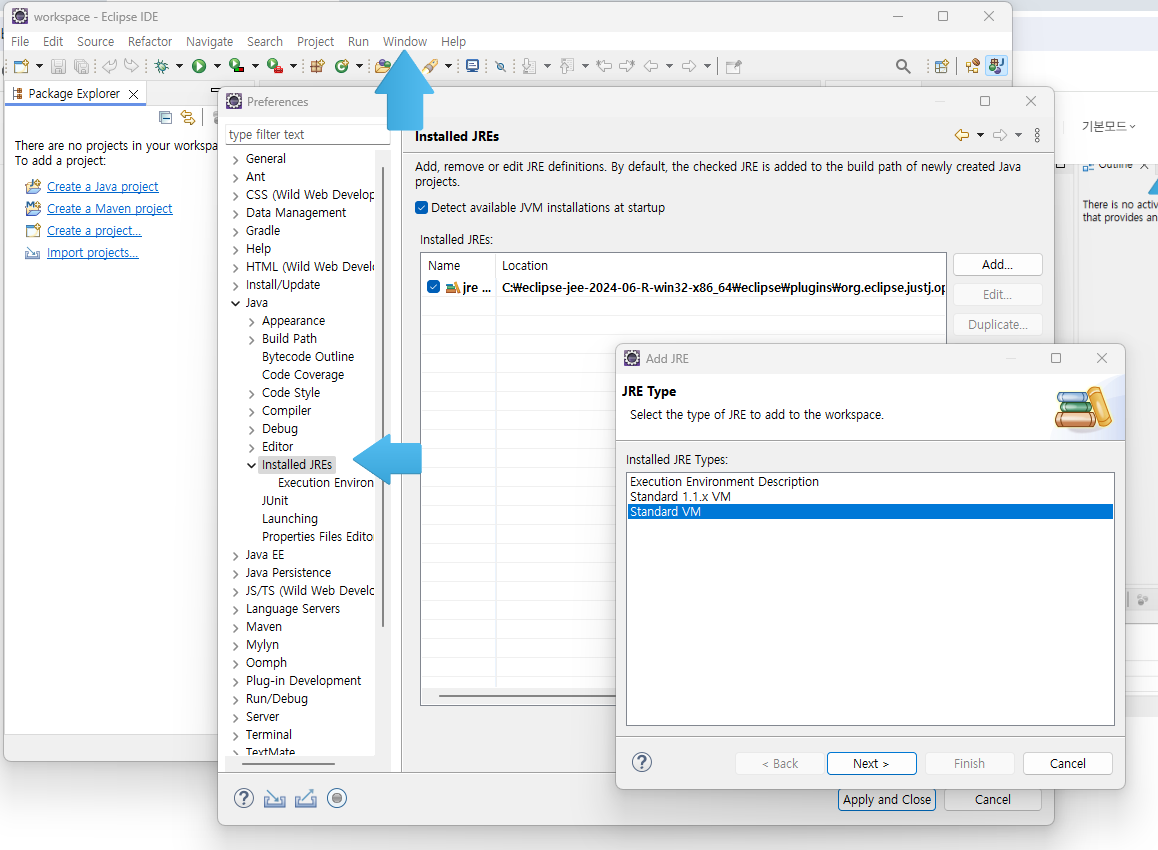Click the Run External Tools toolbar icon

click(x=275, y=66)
